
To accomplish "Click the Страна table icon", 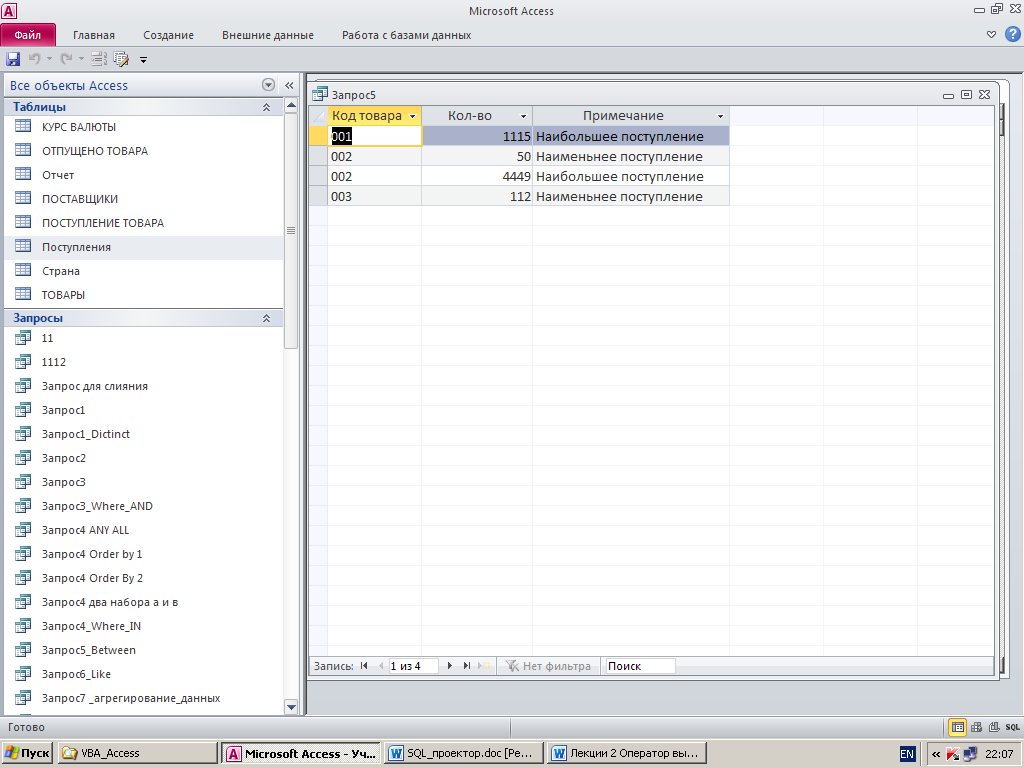I will pyautogui.click(x=23, y=270).
